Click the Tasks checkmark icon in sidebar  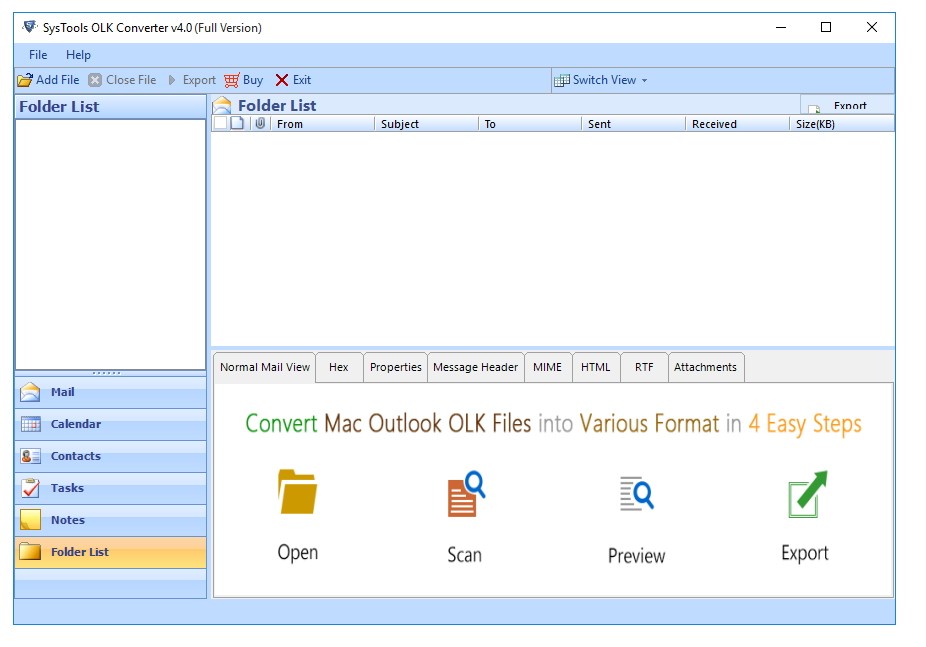pyautogui.click(x=30, y=488)
